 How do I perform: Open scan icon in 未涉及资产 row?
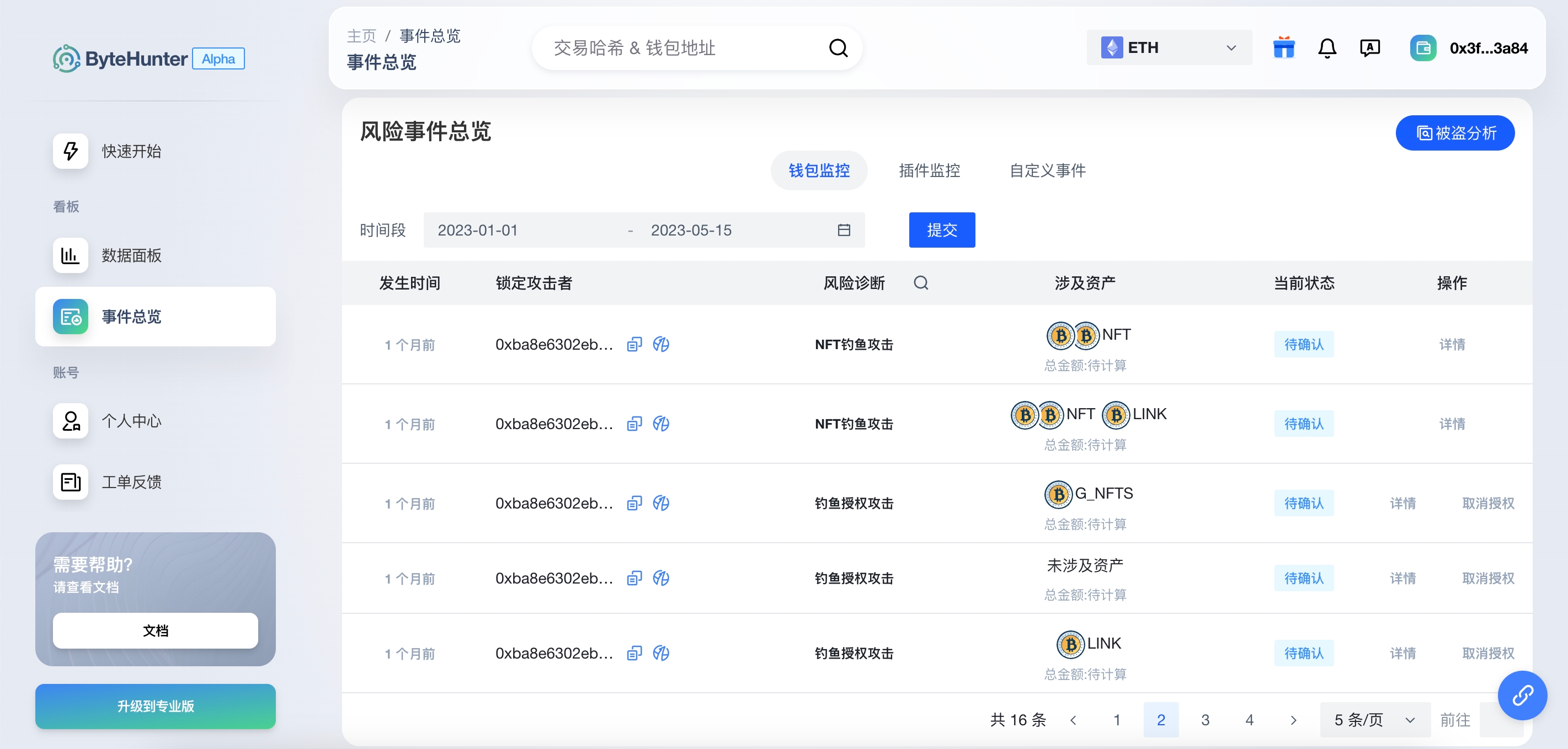click(661, 578)
